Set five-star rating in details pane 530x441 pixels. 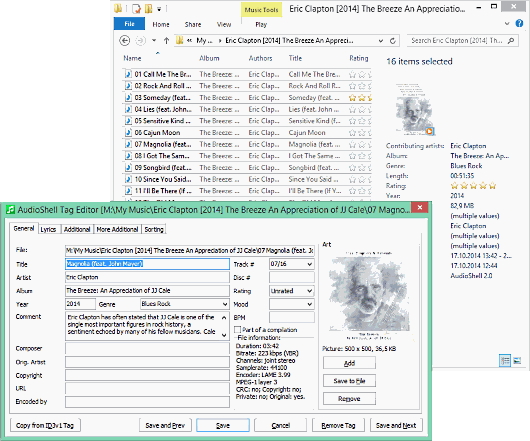point(473,186)
